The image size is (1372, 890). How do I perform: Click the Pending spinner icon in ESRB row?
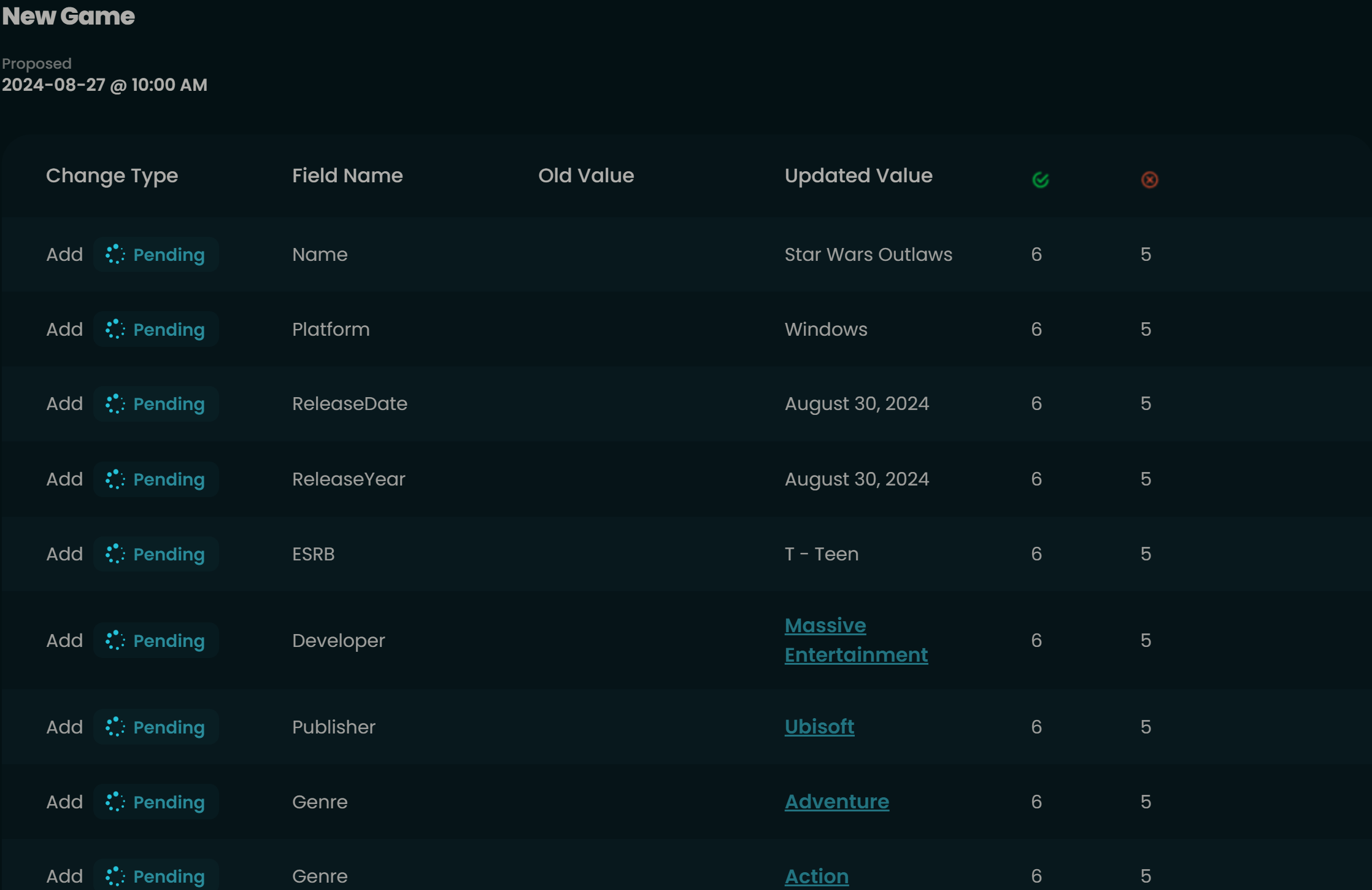click(115, 554)
